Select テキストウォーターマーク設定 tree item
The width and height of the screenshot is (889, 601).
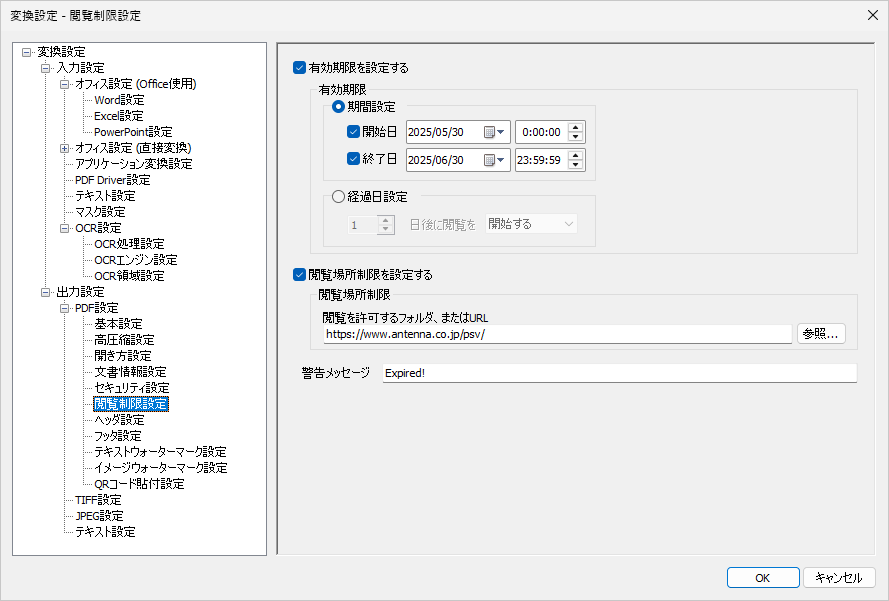[160, 452]
